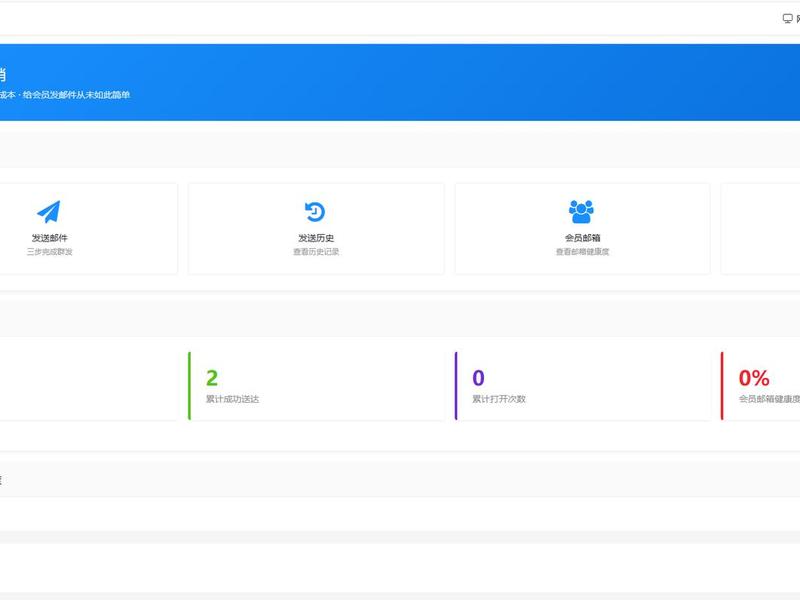The width and height of the screenshot is (800, 600).
Task: Go to the 发送历史 label
Action: (x=316, y=238)
